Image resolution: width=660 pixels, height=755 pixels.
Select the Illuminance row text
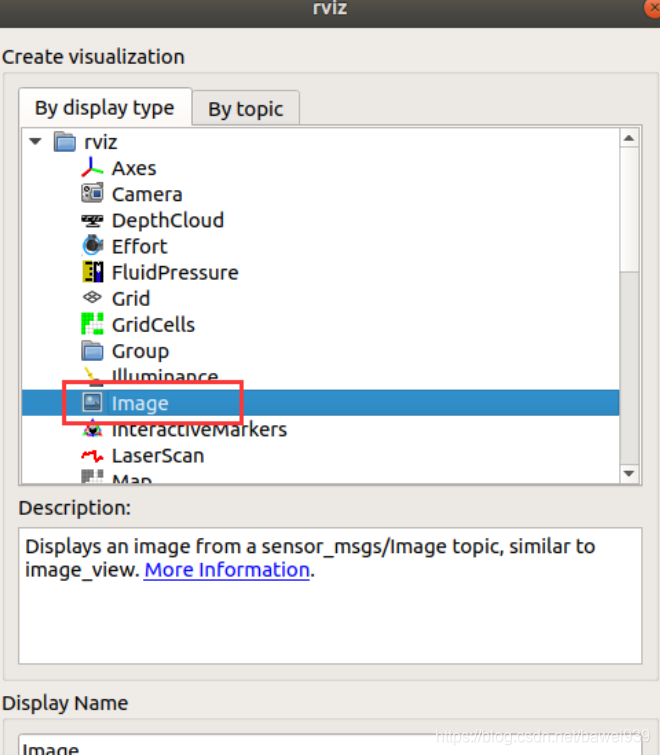(x=165, y=376)
